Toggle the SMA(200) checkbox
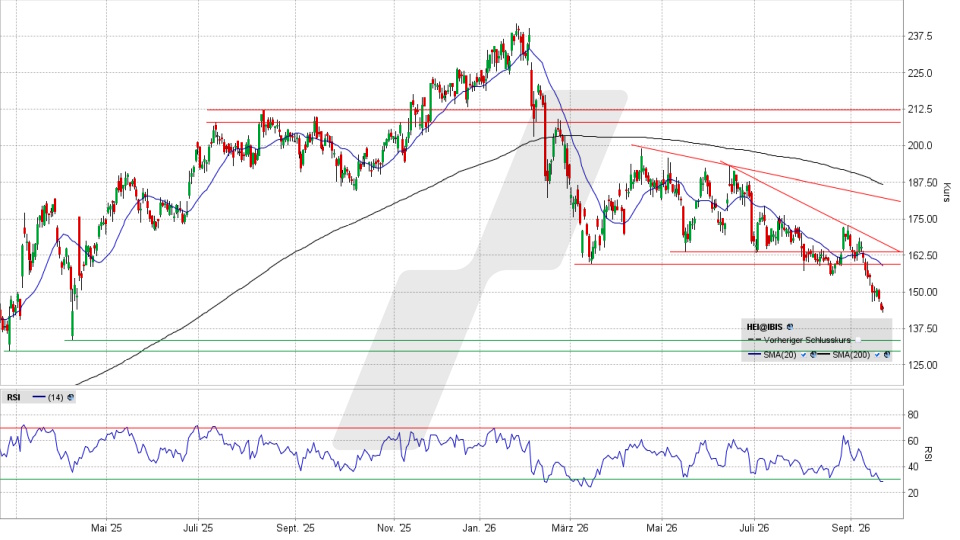 tap(877, 354)
